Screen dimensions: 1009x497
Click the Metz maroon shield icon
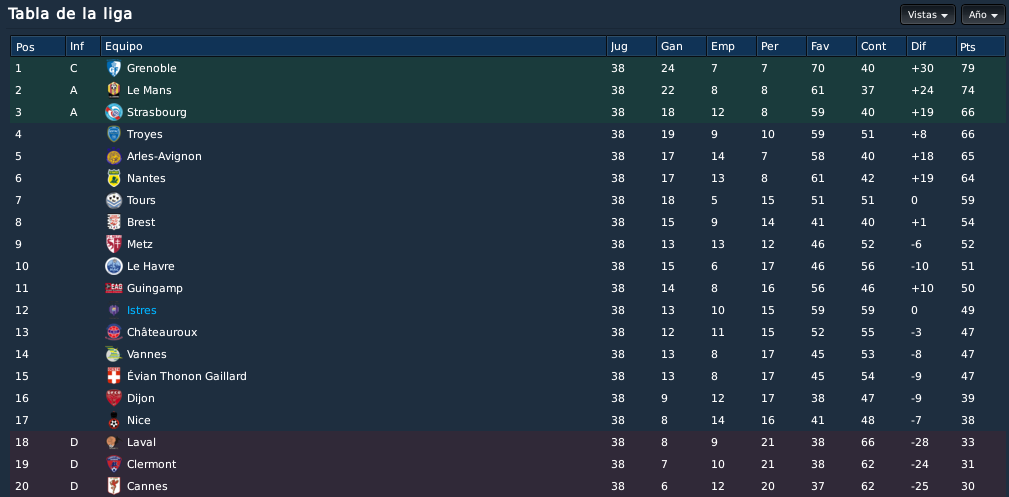coord(114,244)
